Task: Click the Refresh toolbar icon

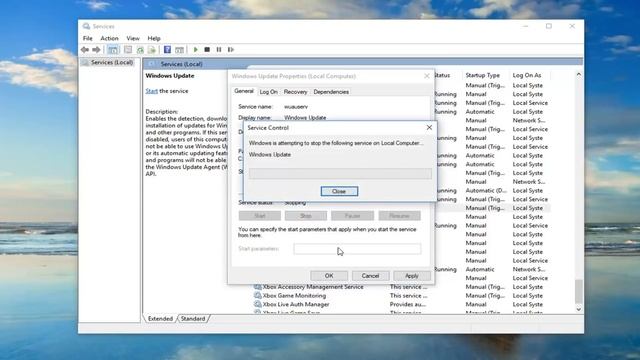Action: click(140, 49)
